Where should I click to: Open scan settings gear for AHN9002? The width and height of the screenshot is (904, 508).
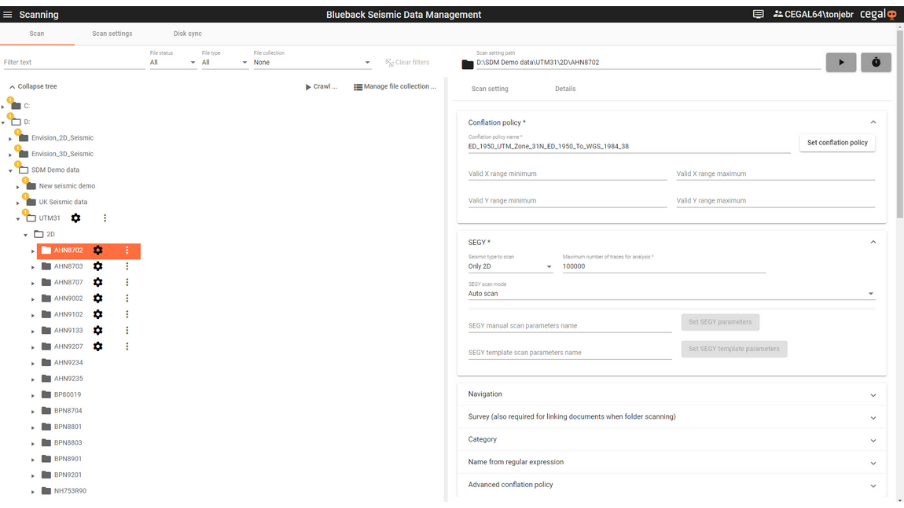coord(98,298)
